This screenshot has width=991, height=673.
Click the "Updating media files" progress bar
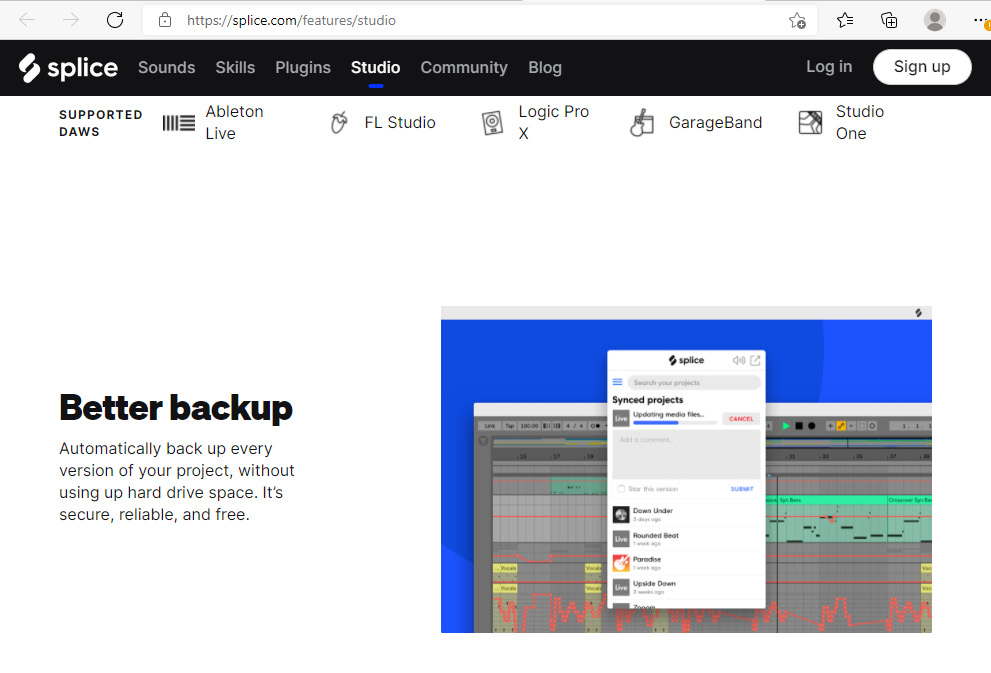674,423
